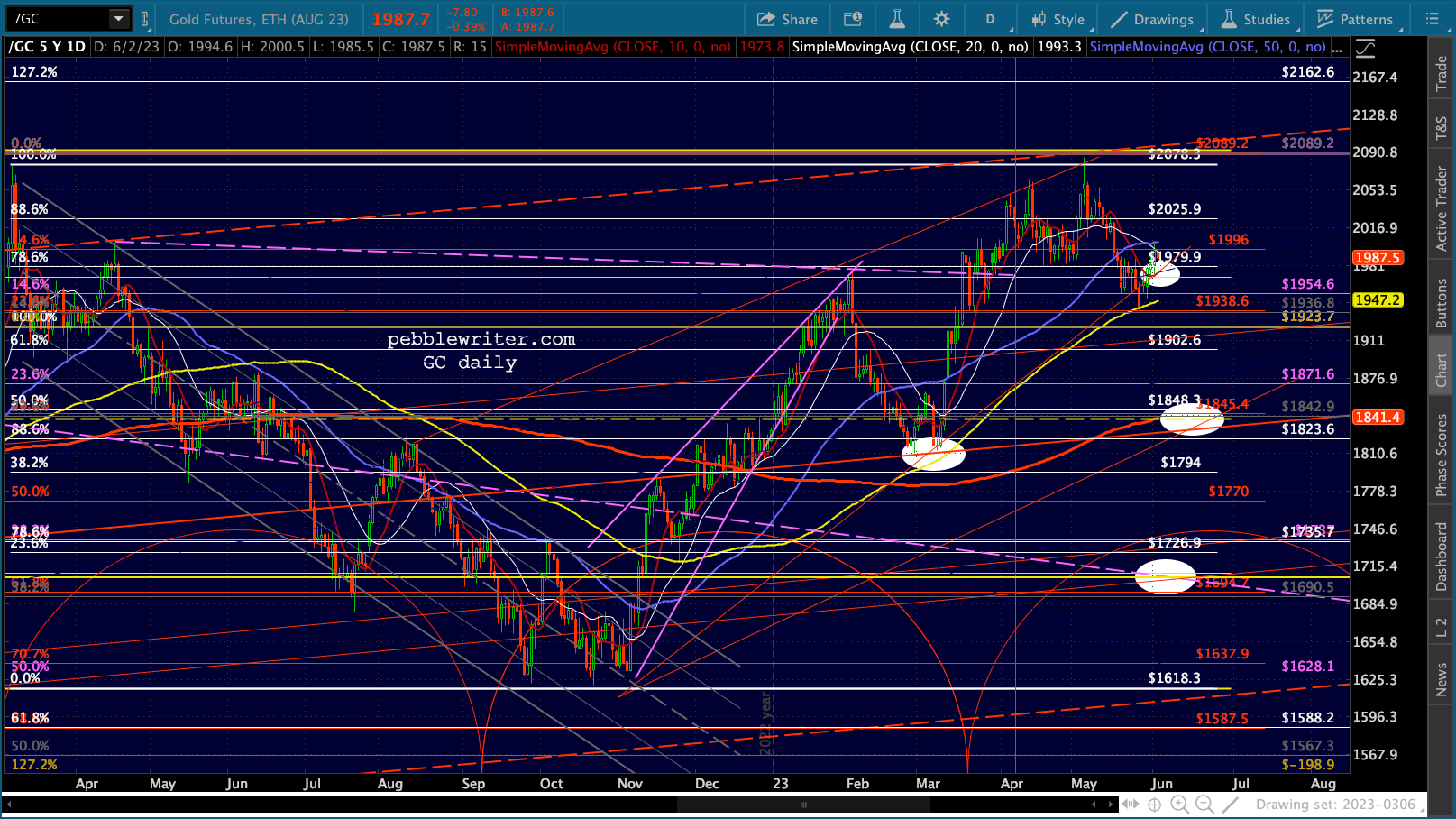Open the Active Trader side tab
Image resolution: width=1456 pixels, height=819 pixels.
tap(1441, 209)
